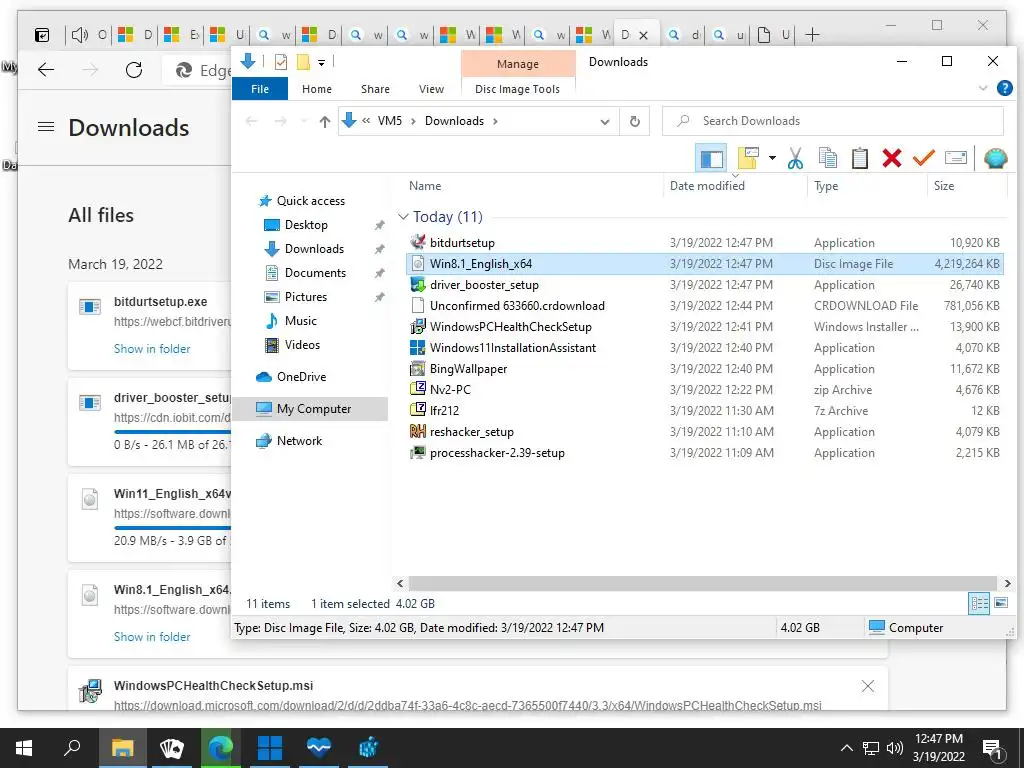This screenshot has width=1024, height=768.
Task: Click the New folder icon in title bar
Action: coord(303,62)
